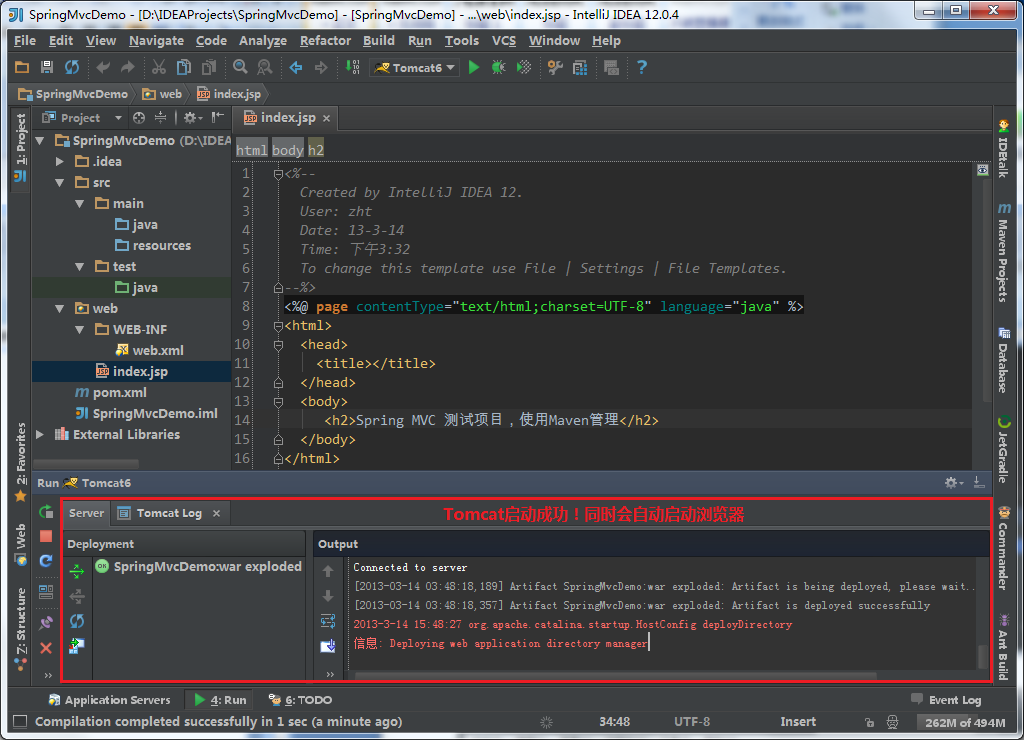Screen dimensions: 1024x740
Task: Click the Deploy all icon in Deployment
Action: 77,571
